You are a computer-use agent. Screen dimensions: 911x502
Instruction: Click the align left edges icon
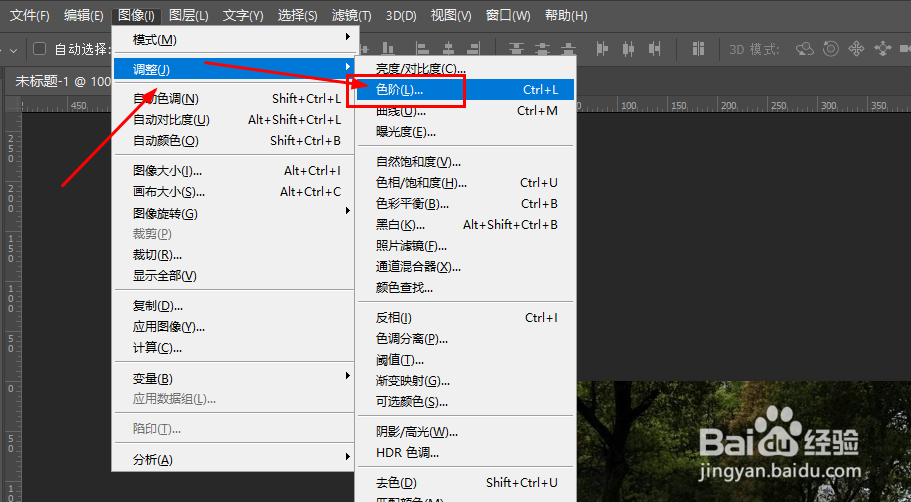point(422,49)
